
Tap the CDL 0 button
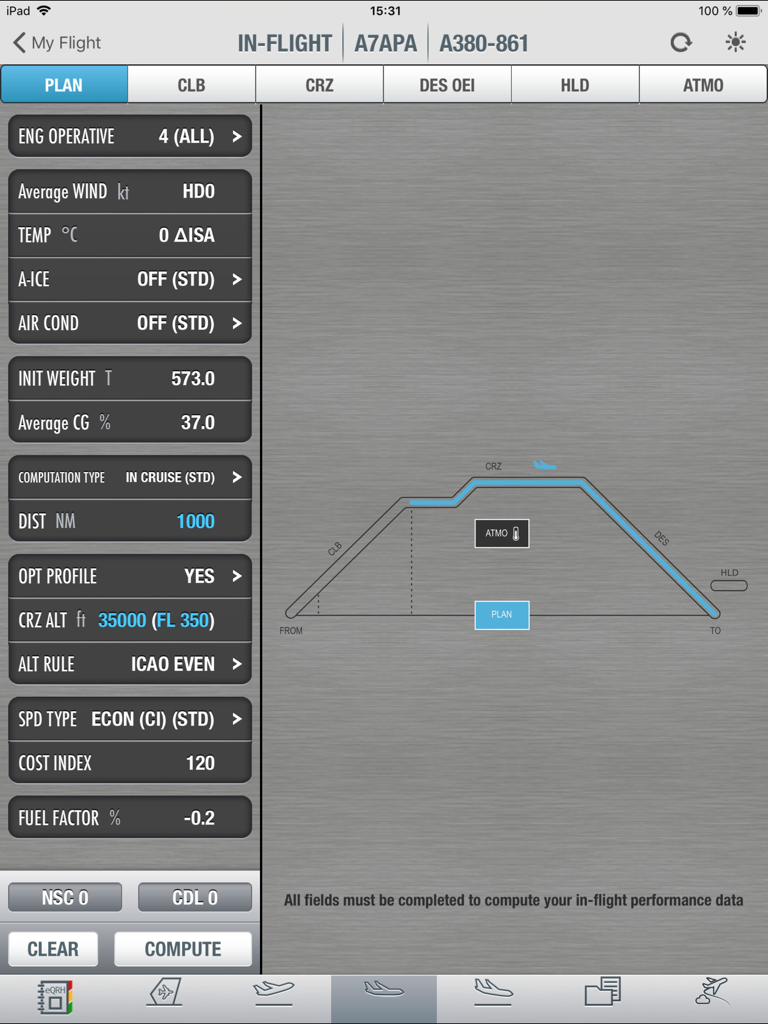[x=195, y=897]
